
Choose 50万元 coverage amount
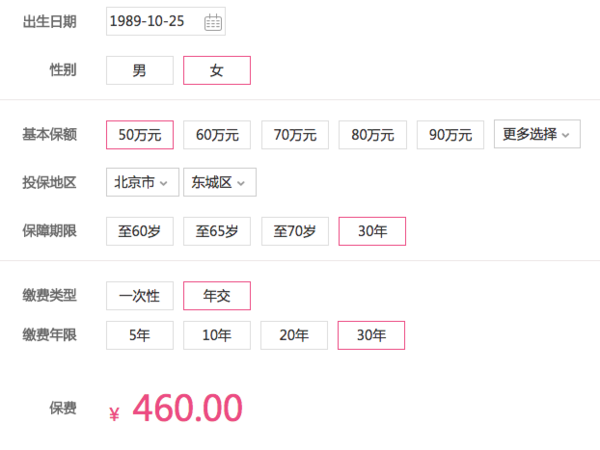tap(140, 135)
